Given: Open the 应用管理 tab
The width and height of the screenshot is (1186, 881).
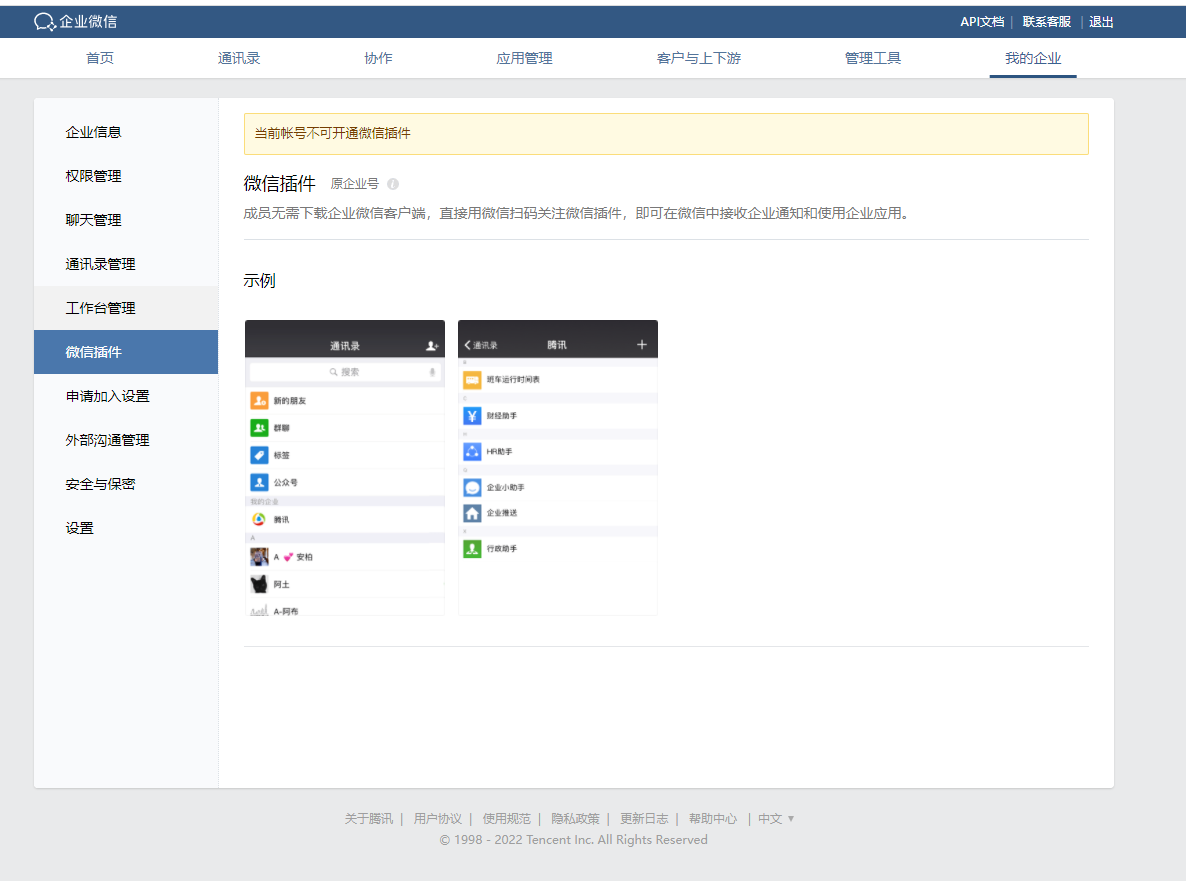Looking at the screenshot, I should [x=524, y=58].
